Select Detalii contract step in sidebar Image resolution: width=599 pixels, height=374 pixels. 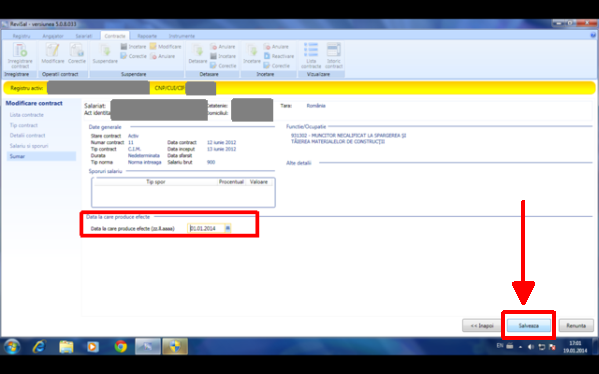click(28, 136)
